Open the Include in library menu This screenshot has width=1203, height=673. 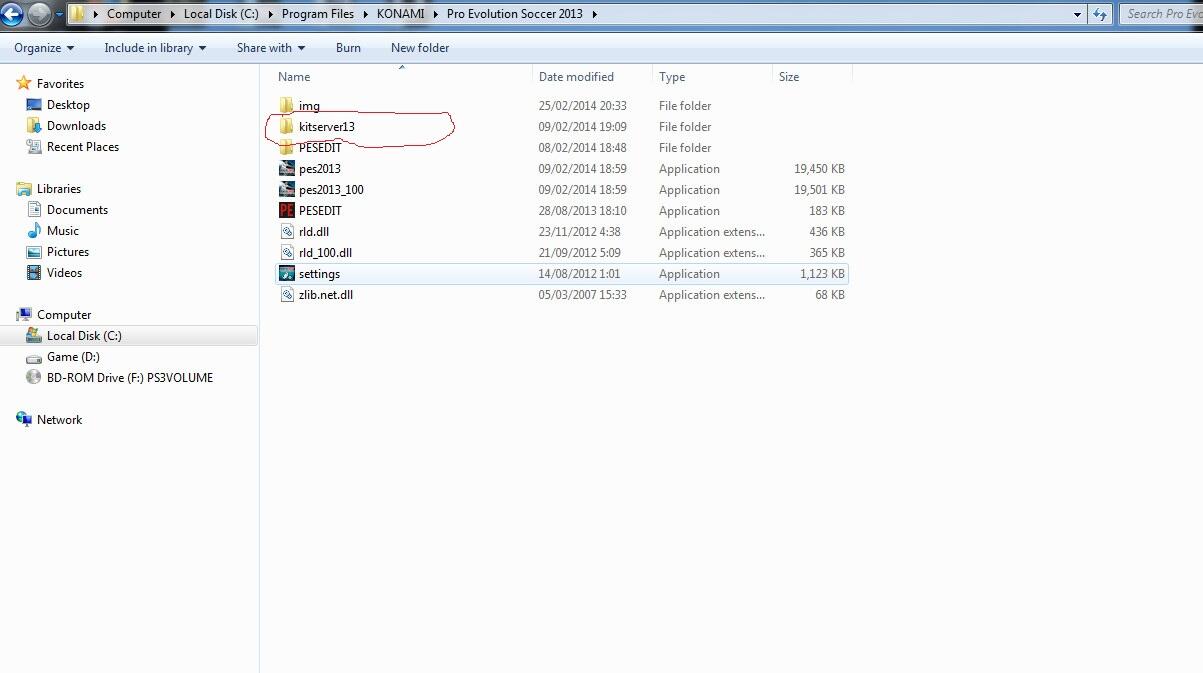[x=155, y=47]
